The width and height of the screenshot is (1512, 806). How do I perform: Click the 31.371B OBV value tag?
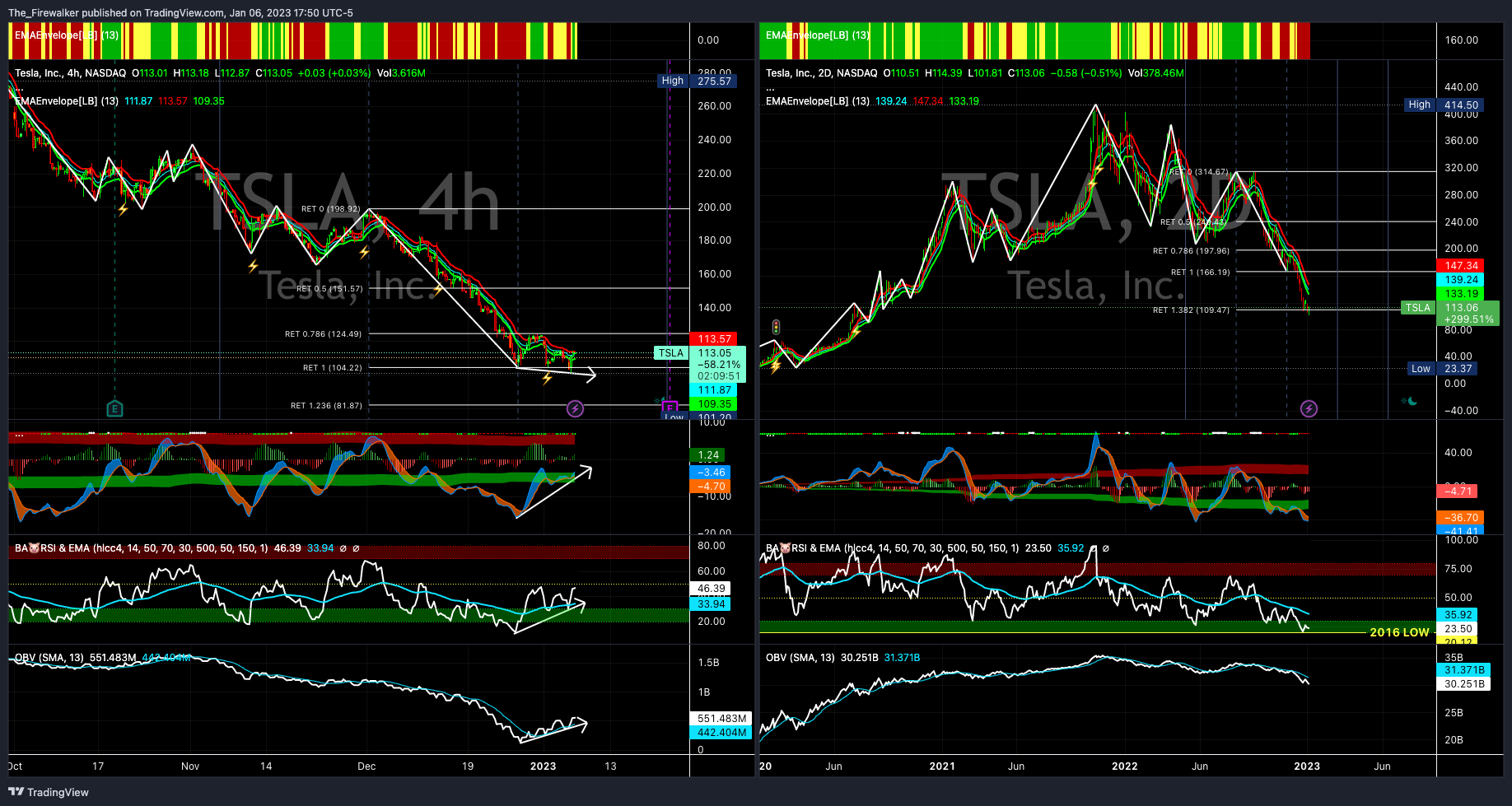1464,670
